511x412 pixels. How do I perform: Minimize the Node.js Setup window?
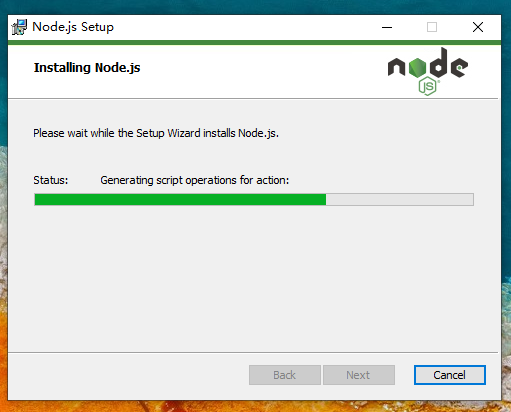point(387,27)
